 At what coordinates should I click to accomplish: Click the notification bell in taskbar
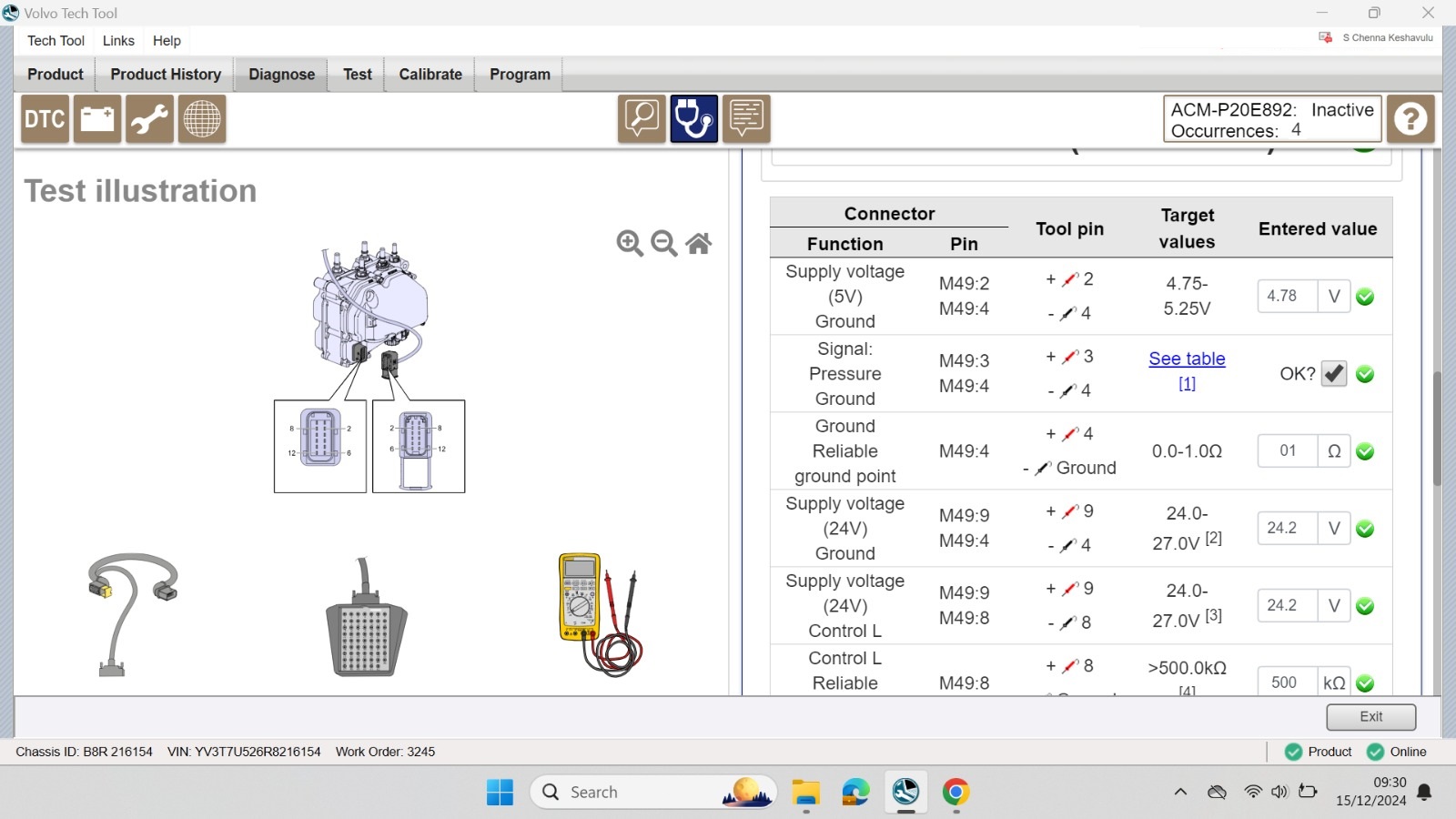pos(1425,792)
